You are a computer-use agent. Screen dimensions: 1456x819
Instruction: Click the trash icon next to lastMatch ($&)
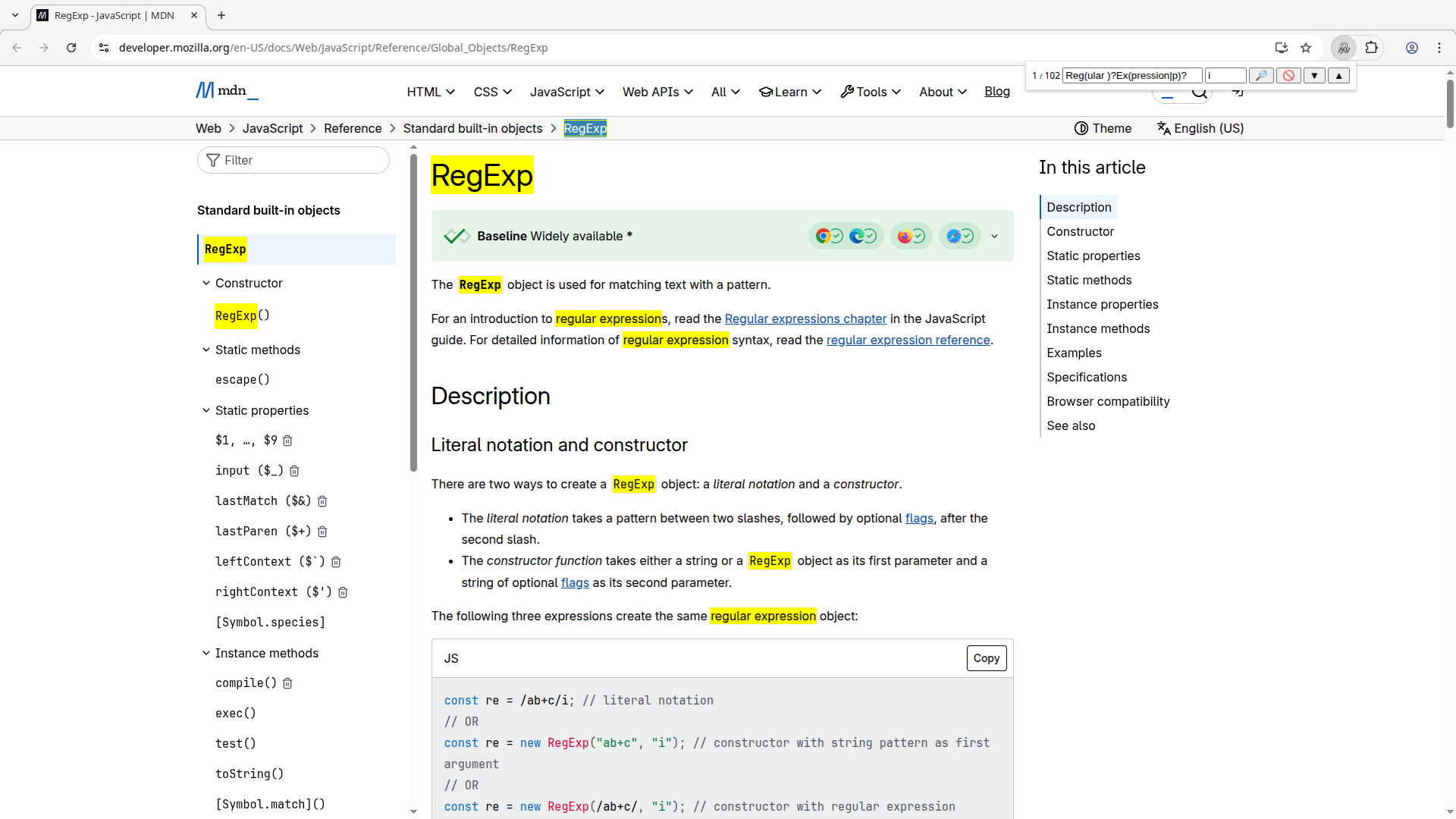click(x=322, y=501)
